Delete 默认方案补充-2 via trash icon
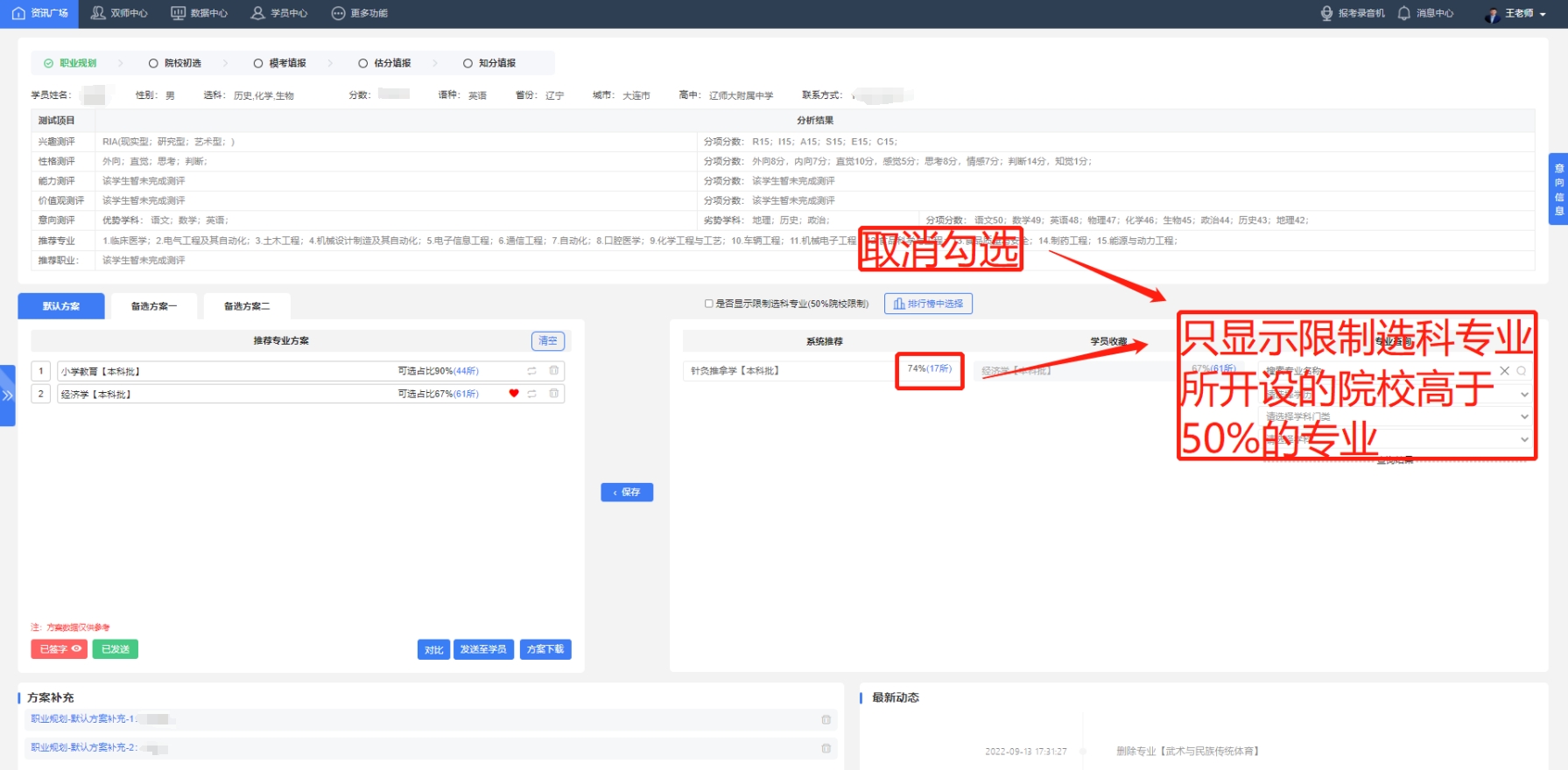 tap(826, 748)
